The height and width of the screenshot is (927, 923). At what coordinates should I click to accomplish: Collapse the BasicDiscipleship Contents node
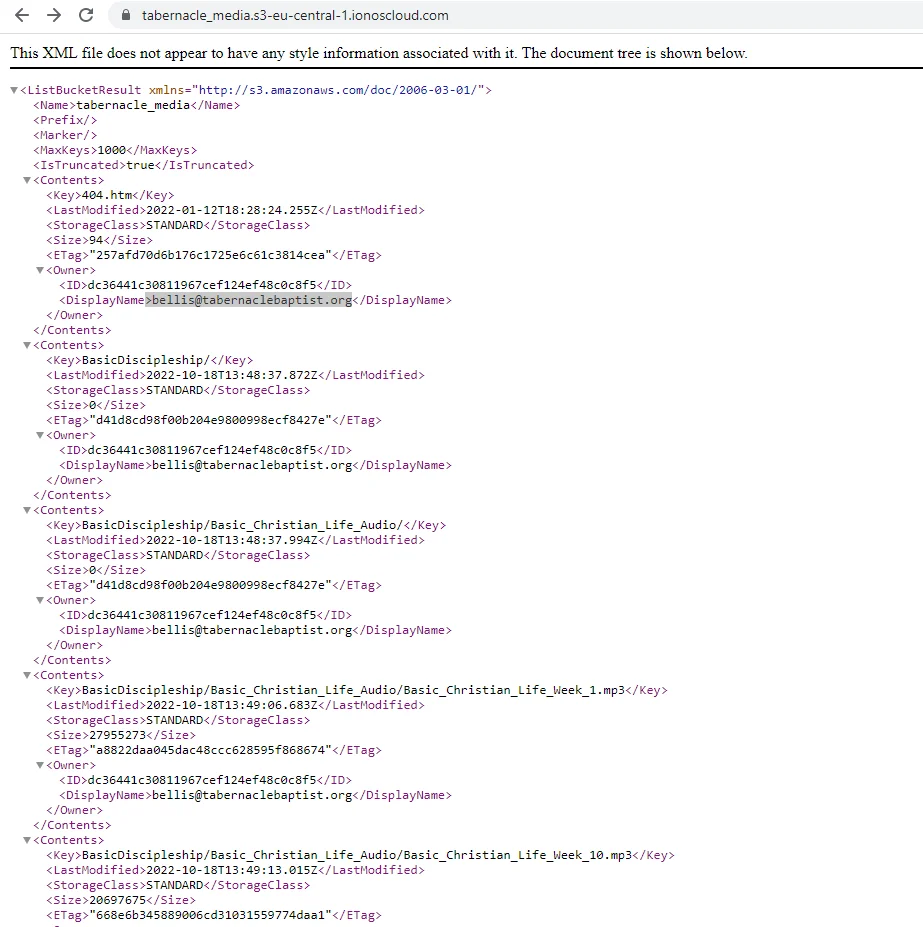[x=27, y=345]
